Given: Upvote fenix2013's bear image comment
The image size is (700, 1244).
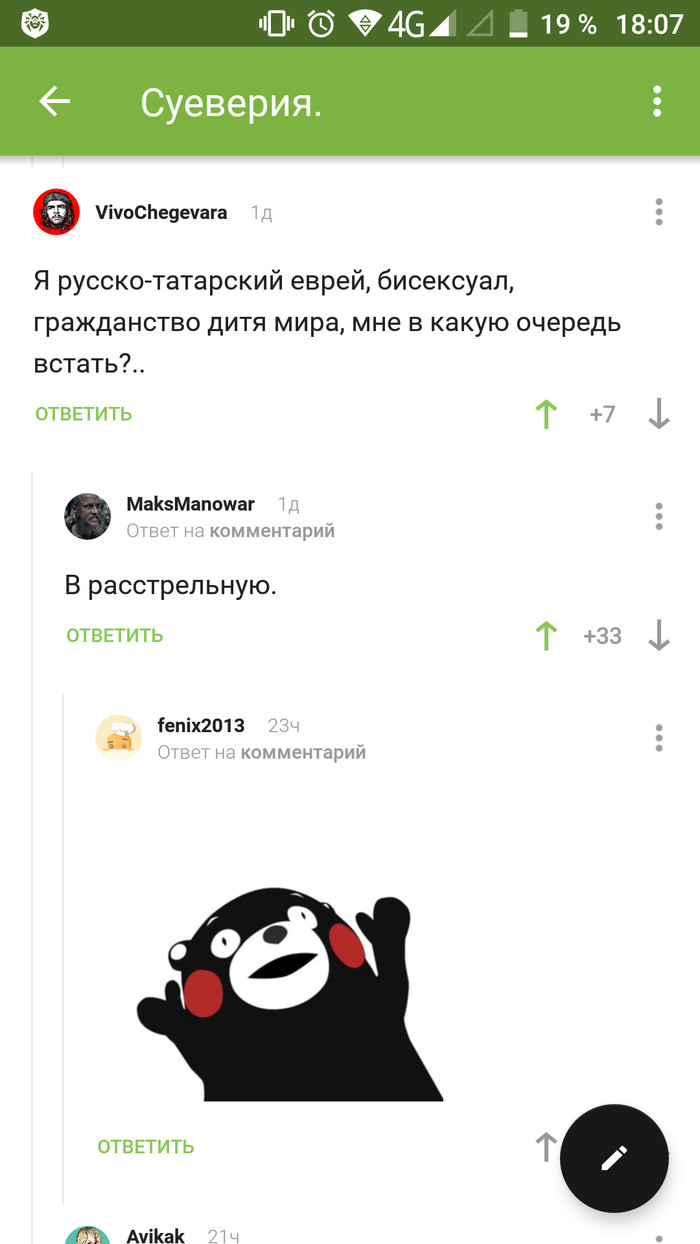Looking at the screenshot, I should point(546,1147).
